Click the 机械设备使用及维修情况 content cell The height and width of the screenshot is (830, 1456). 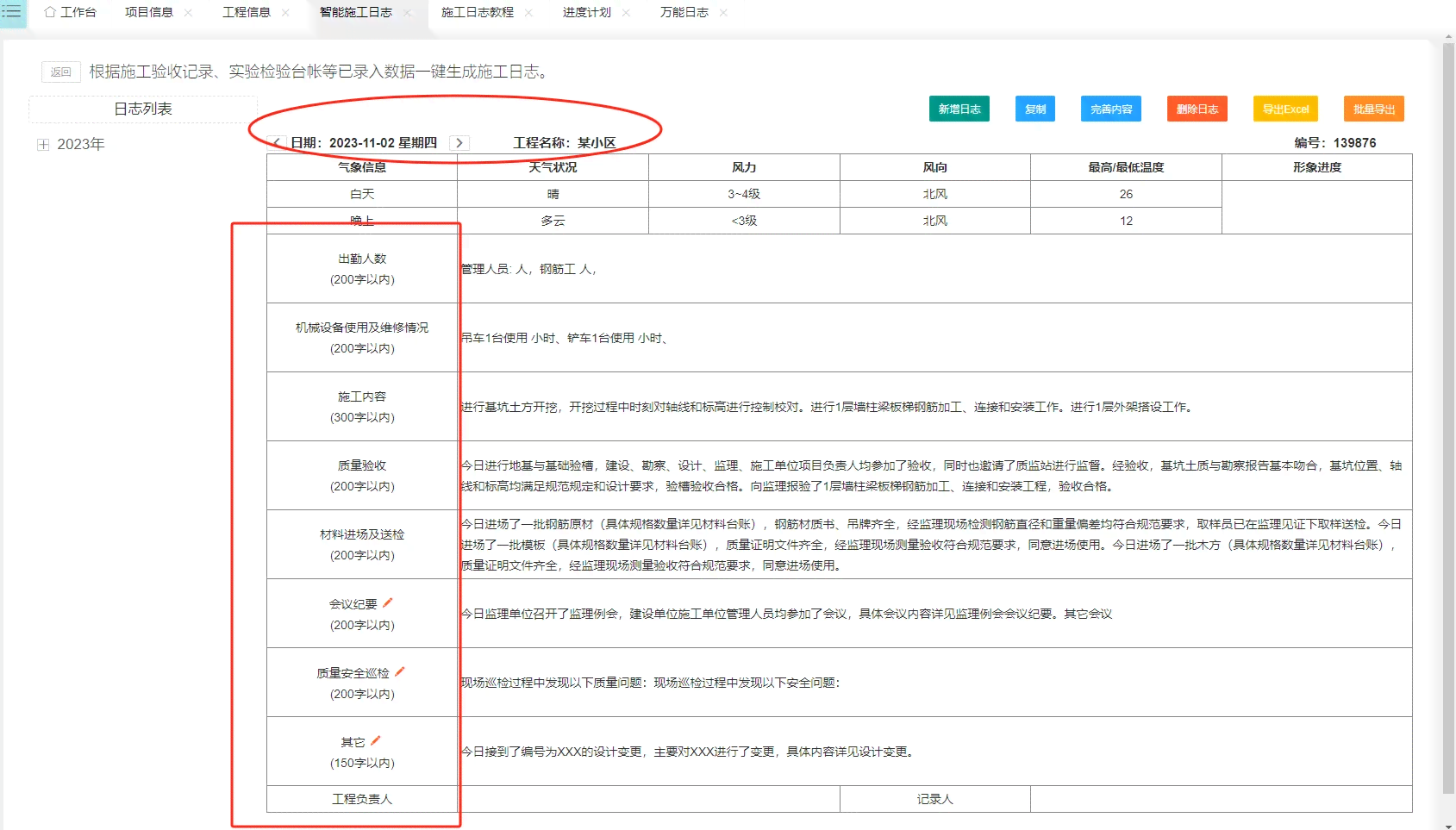pyautogui.click(x=934, y=338)
